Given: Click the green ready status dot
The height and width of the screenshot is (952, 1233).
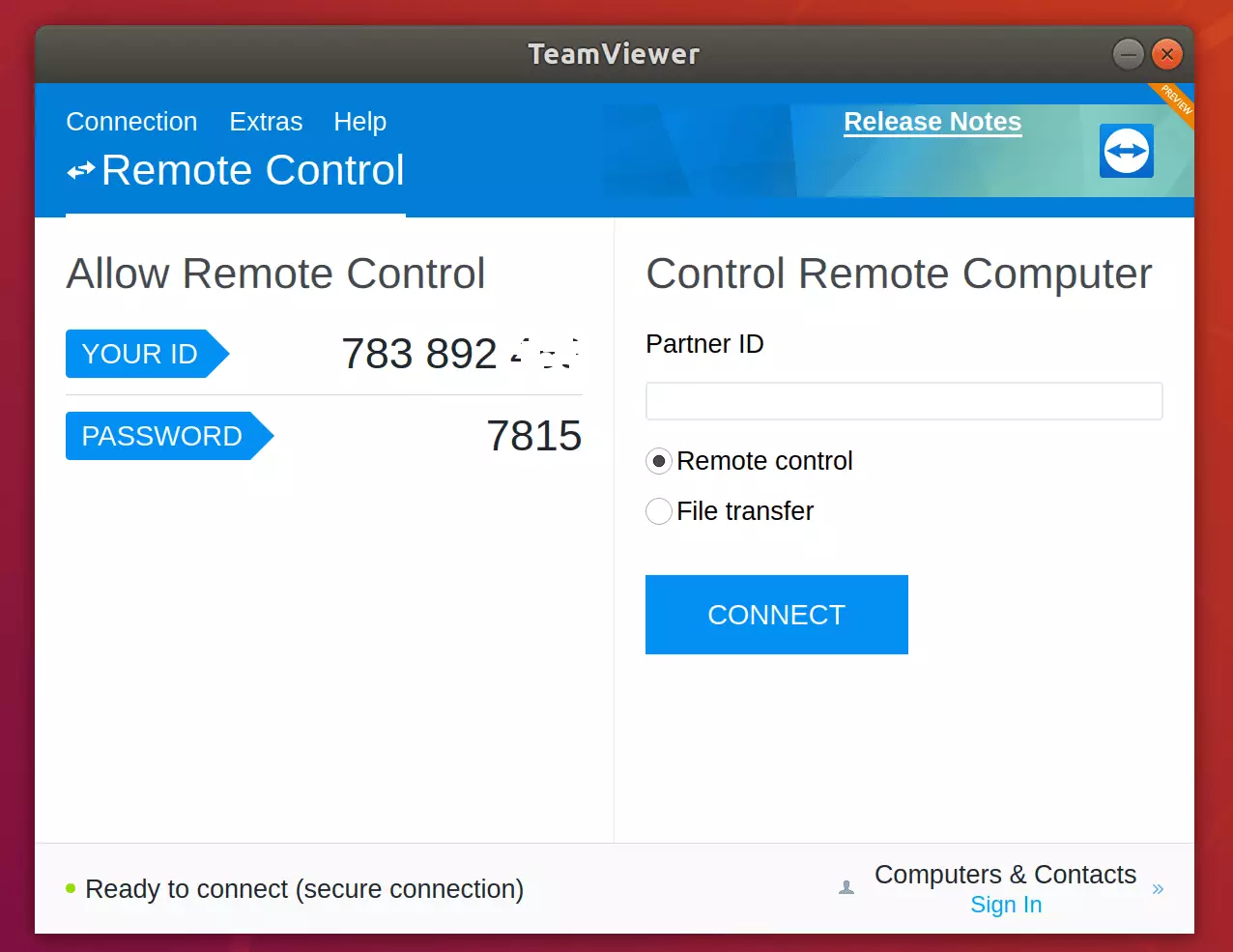Looking at the screenshot, I should (x=71, y=888).
